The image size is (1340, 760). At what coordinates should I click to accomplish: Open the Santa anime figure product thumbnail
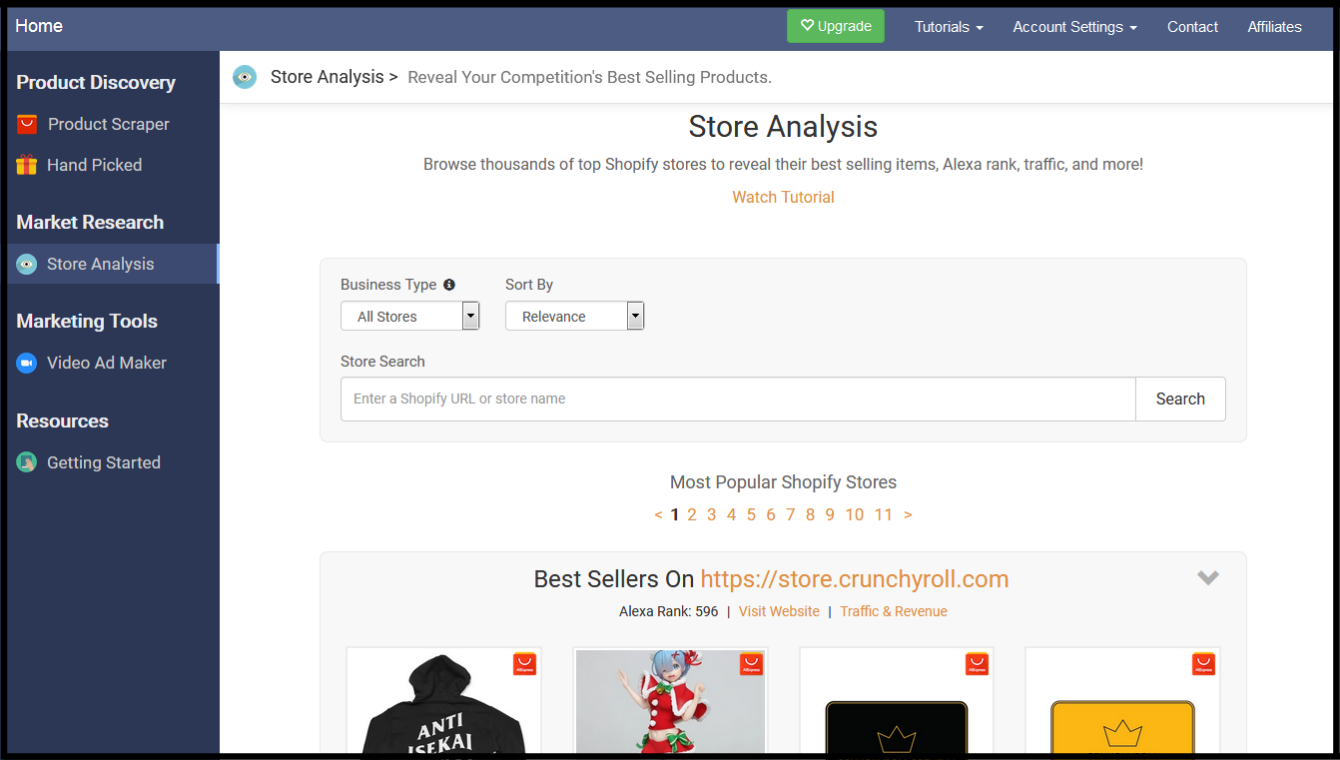pos(670,700)
